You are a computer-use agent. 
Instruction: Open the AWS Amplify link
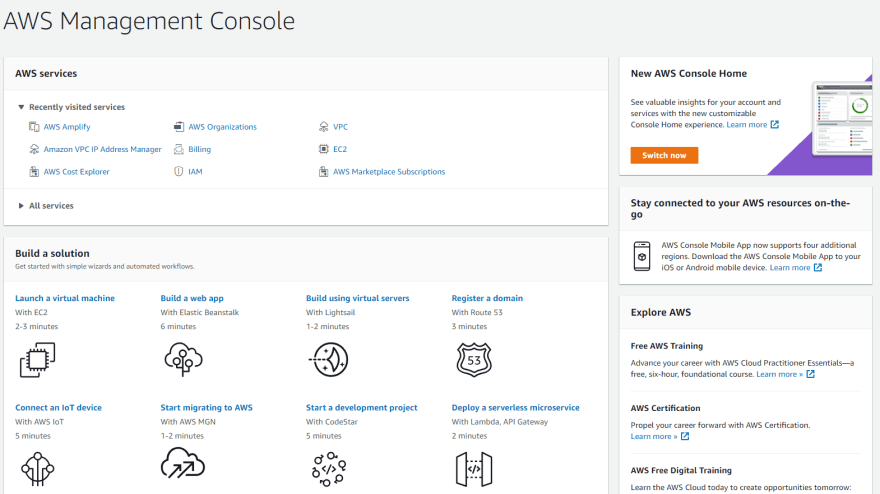pyautogui.click(x=67, y=127)
